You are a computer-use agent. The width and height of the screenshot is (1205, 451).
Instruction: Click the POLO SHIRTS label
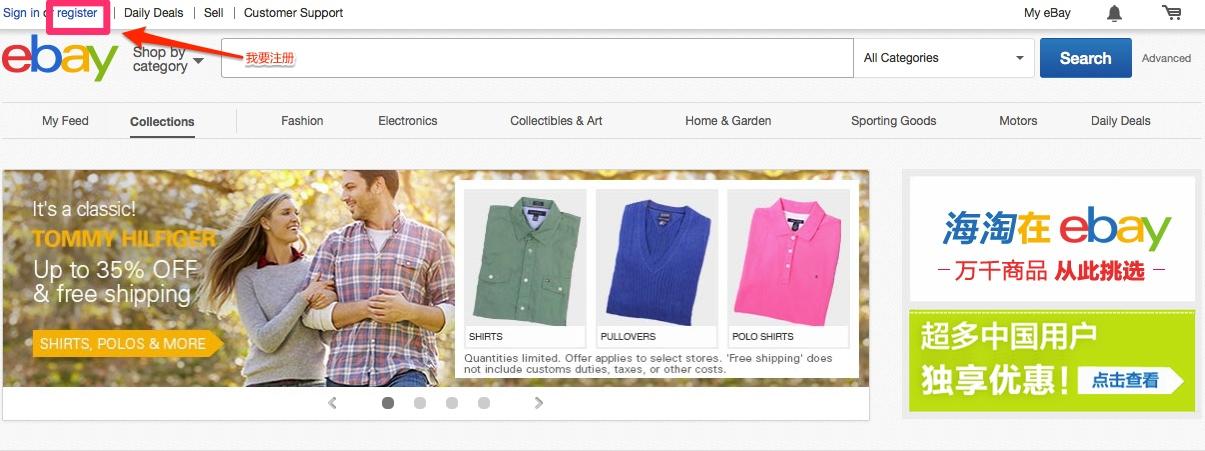point(763,337)
